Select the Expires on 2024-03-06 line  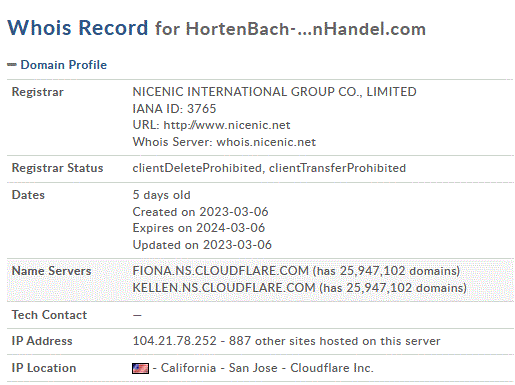click(199, 228)
